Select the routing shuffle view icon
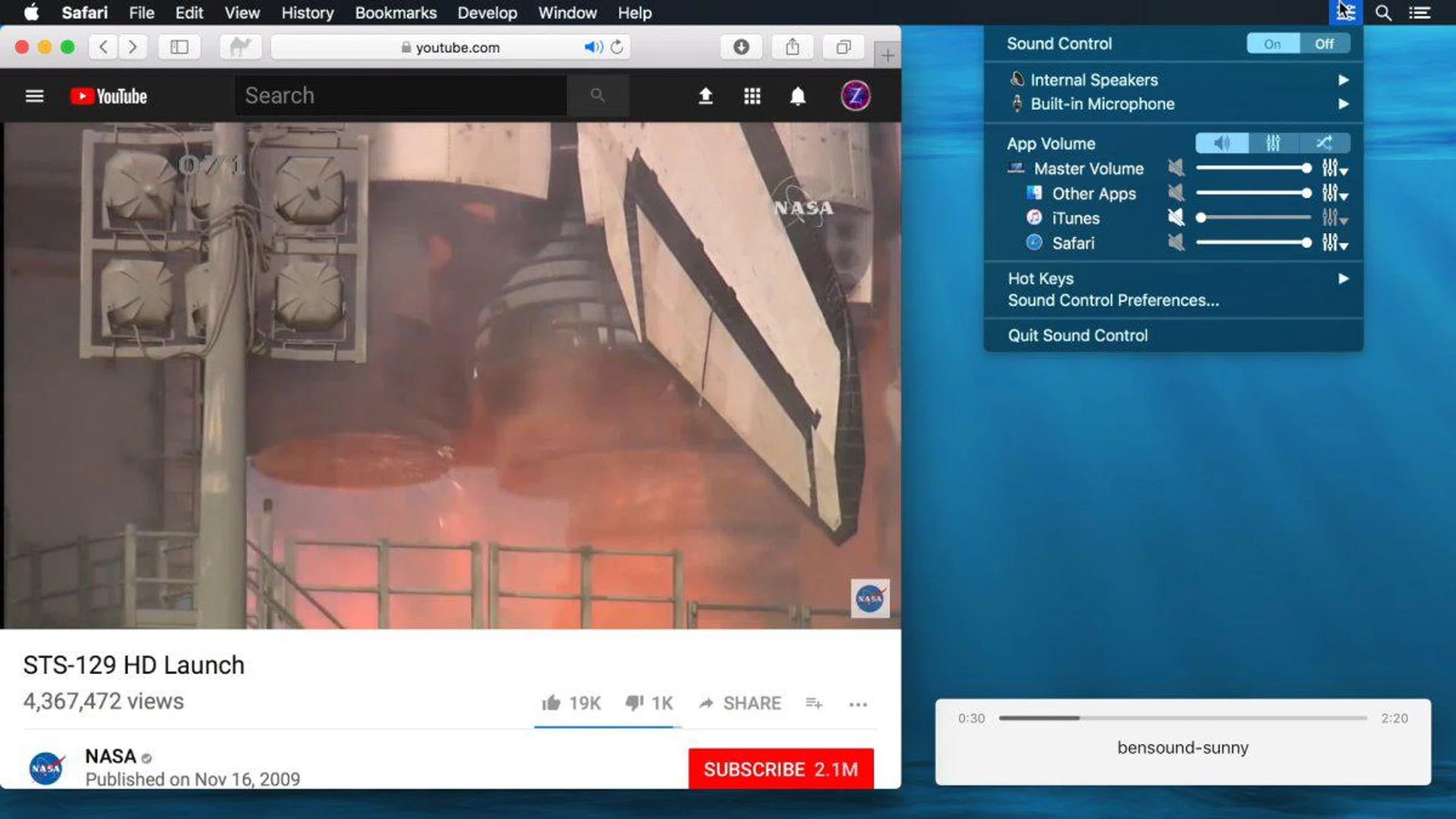The width and height of the screenshot is (1456, 819). click(x=1324, y=143)
